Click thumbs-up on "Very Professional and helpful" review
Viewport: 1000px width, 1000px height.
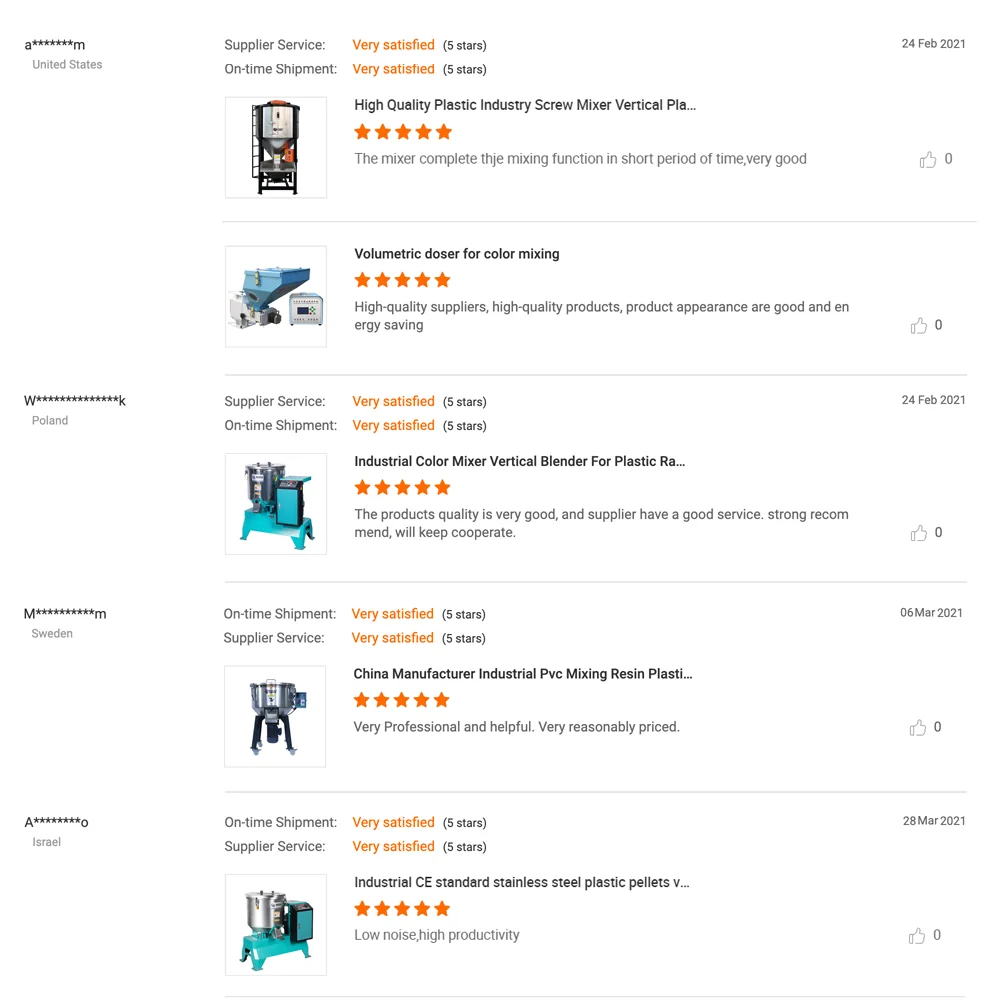point(918,728)
